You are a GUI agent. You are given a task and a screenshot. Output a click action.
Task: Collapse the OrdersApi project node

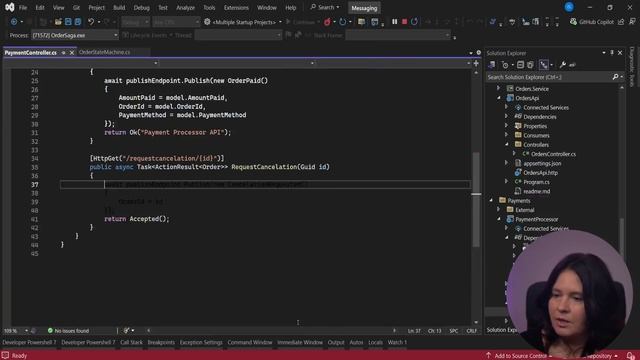point(498,98)
